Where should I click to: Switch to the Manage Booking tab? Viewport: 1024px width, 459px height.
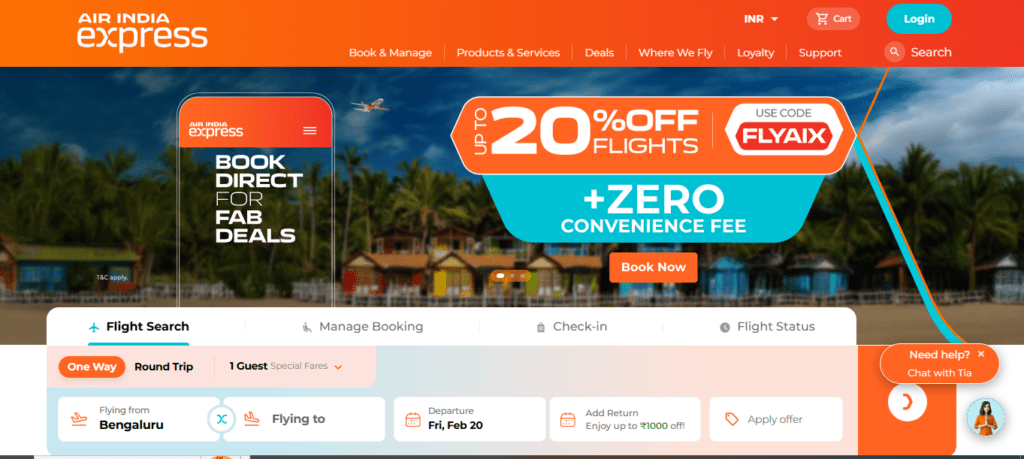click(x=362, y=326)
